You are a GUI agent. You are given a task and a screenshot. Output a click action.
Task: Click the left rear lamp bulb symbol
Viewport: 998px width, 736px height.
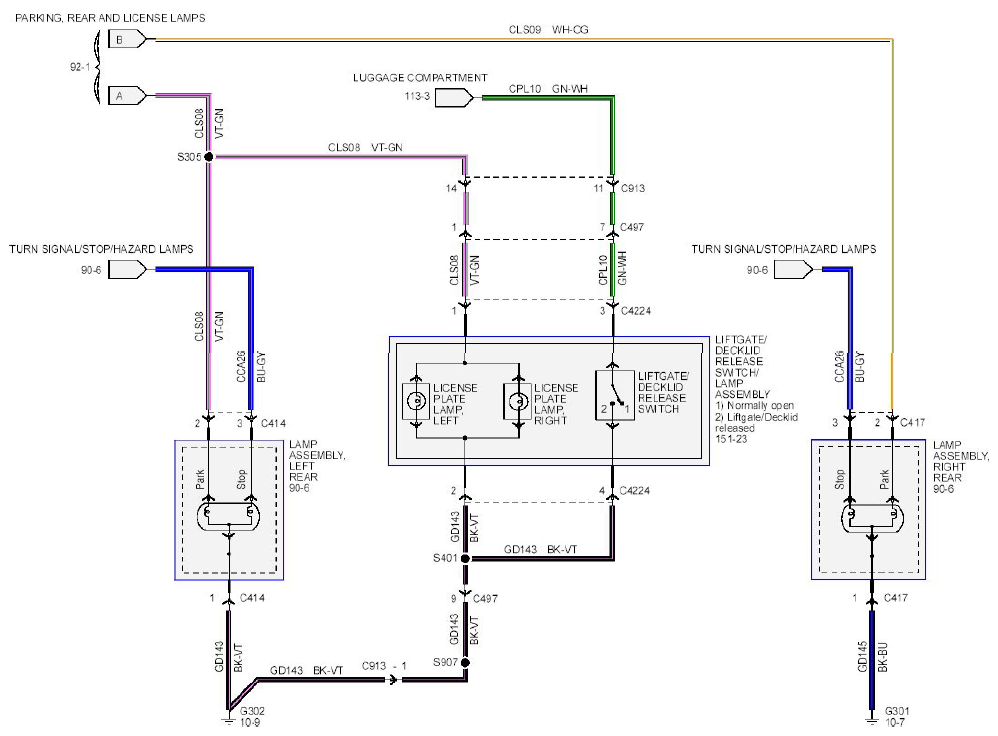tap(229, 516)
